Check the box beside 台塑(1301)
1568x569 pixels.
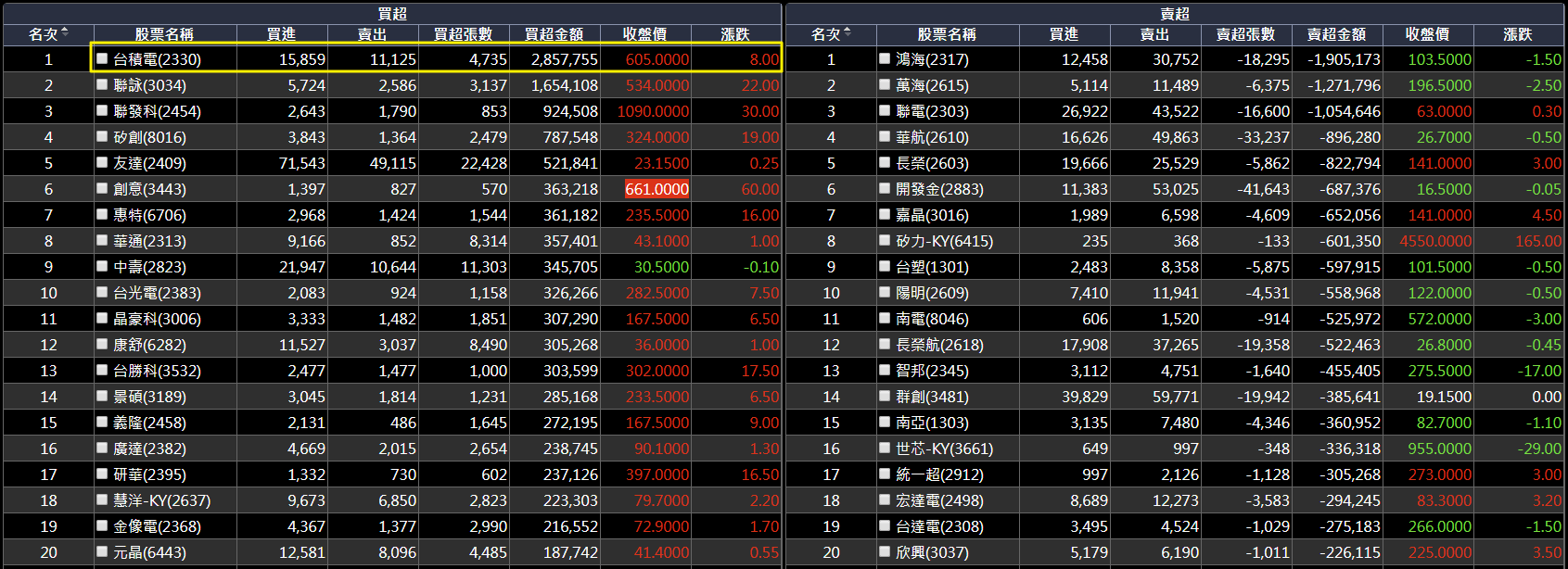coord(885,266)
